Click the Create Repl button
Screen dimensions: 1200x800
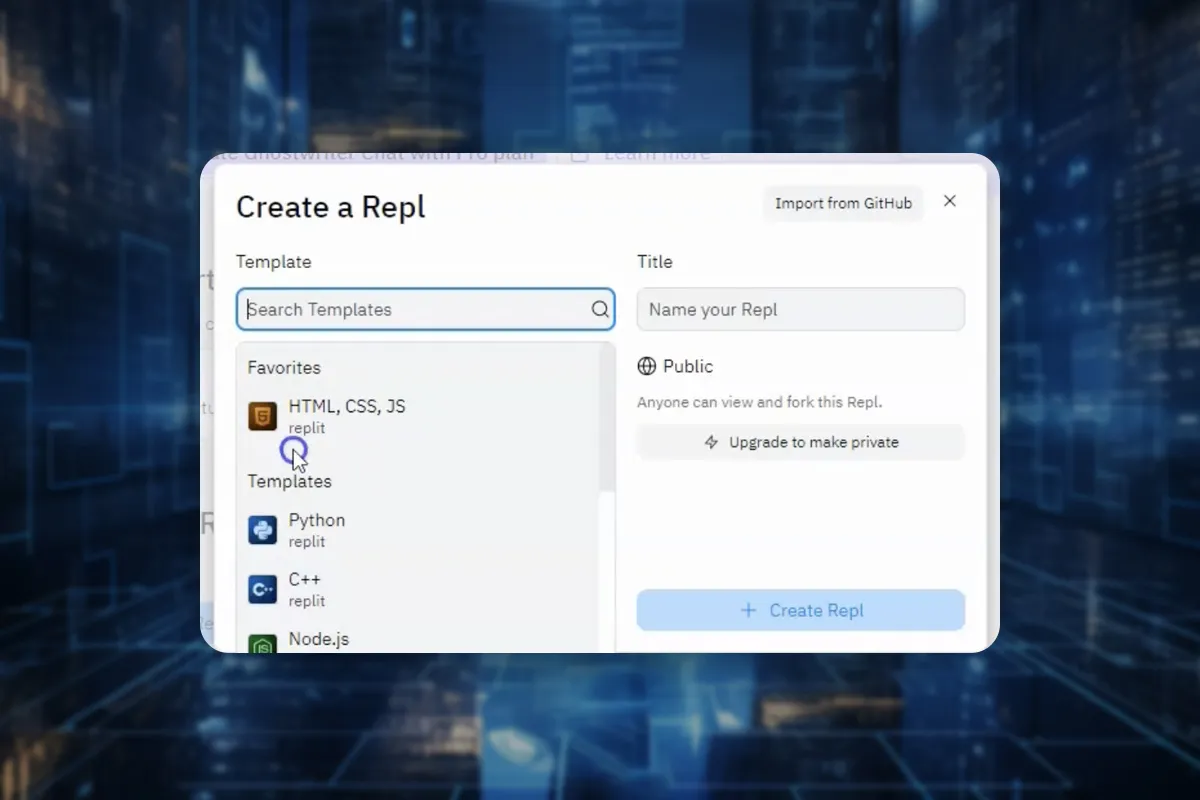click(801, 610)
